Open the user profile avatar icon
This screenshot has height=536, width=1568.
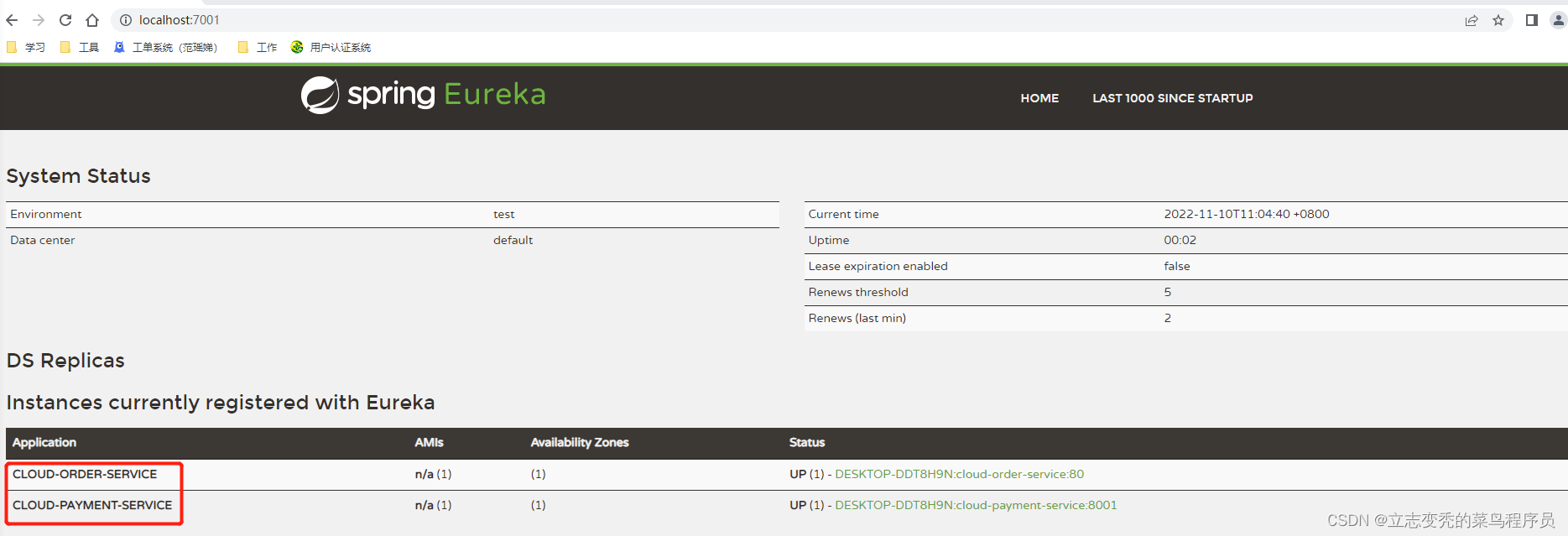(x=1559, y=20)
